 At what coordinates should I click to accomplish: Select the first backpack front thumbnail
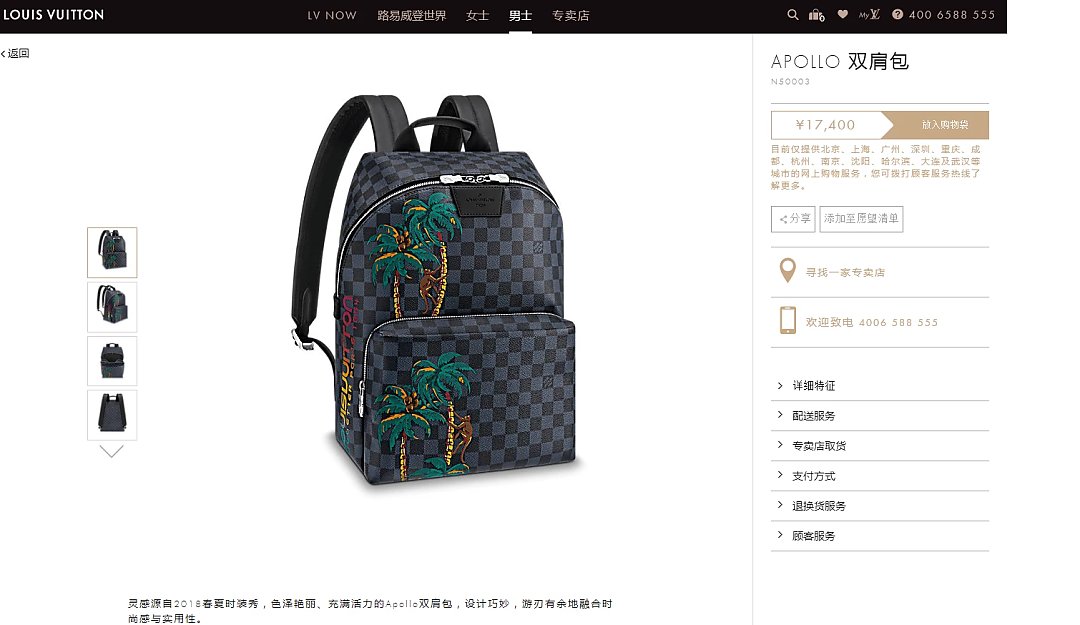point(112,252)
